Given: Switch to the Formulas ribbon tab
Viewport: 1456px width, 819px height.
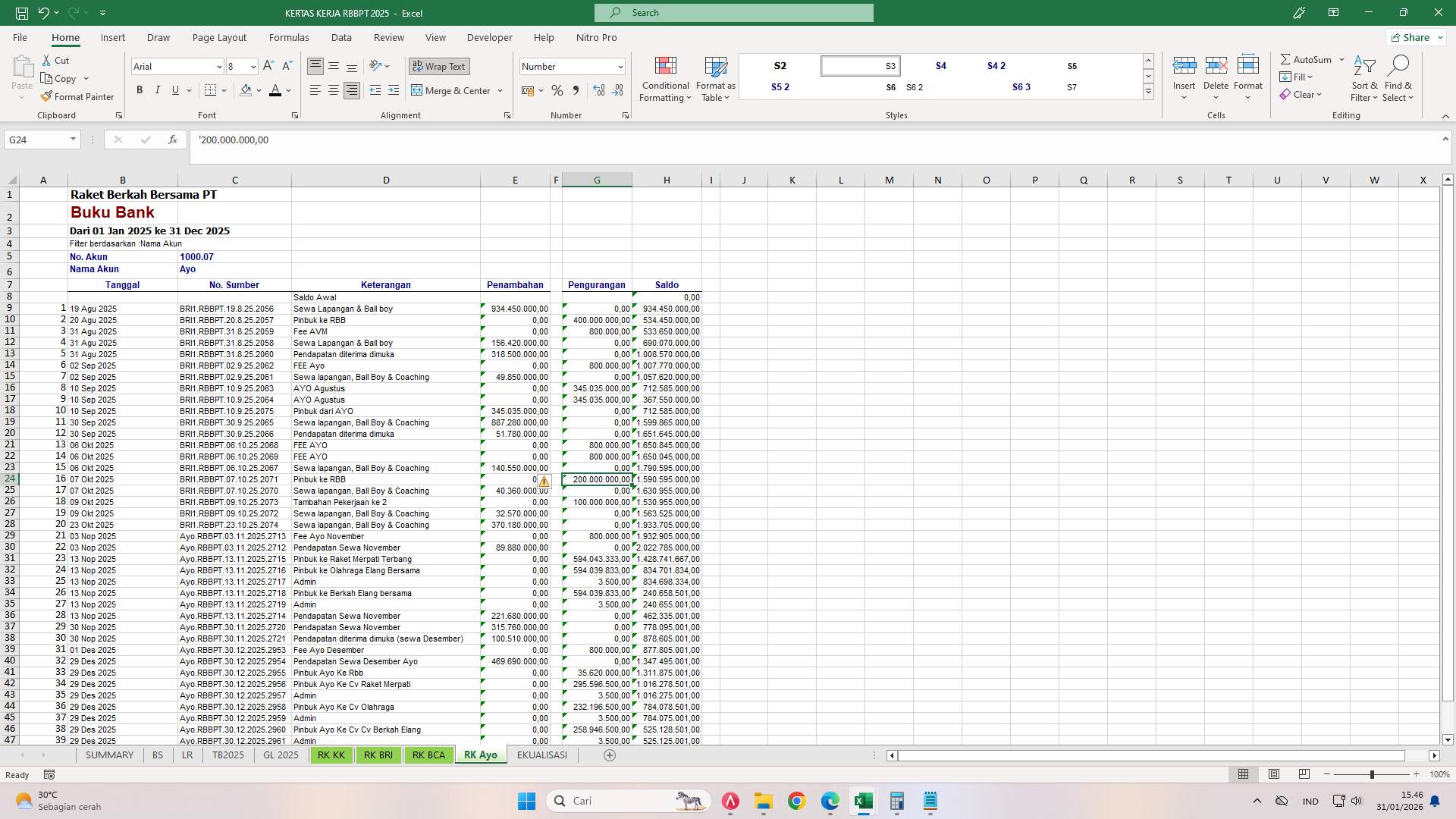Looking at the screenshot, I should pyautogui.click(x=289, y=37).
